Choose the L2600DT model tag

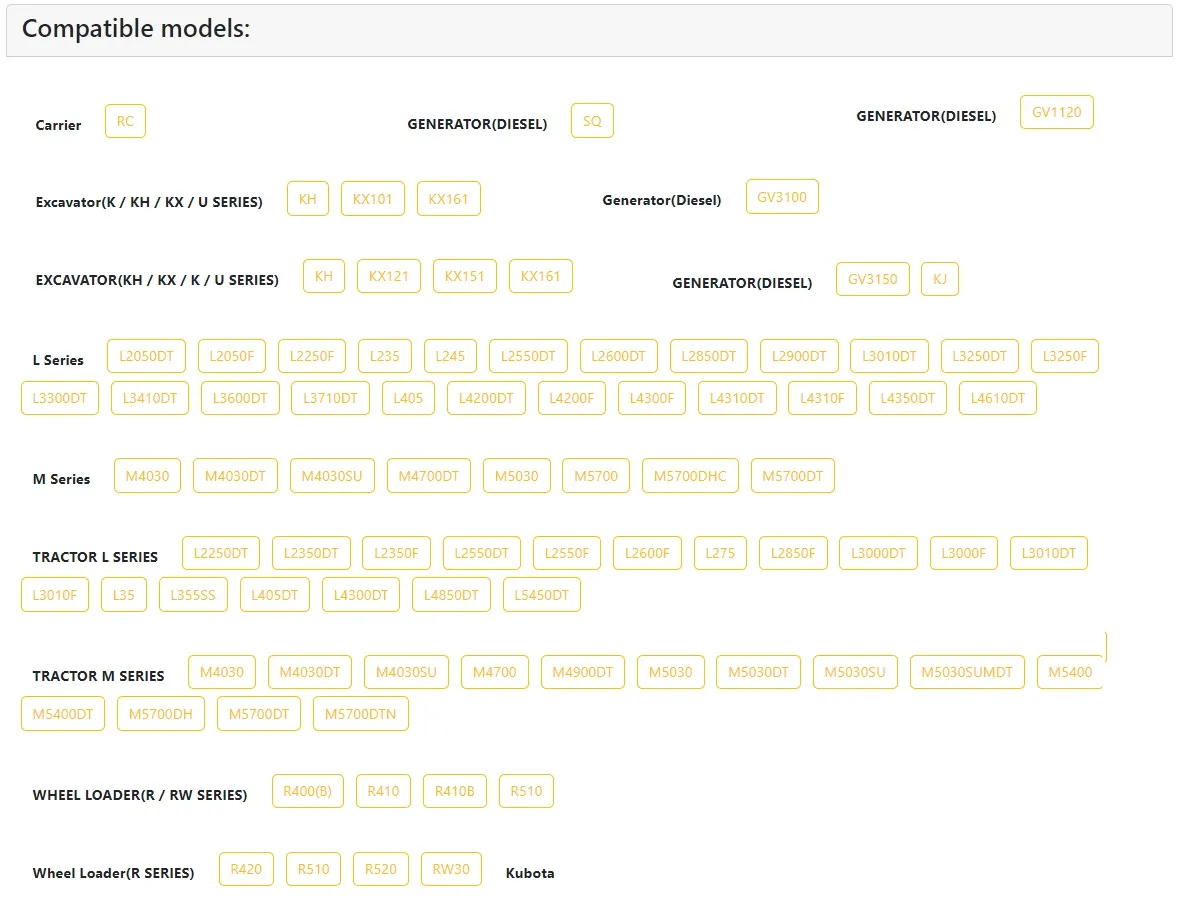(x=618, y=357)
